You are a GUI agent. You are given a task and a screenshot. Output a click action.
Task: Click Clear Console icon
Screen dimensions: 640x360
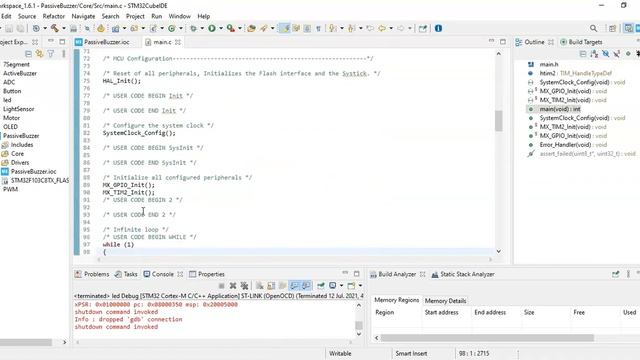click(259, 286)
